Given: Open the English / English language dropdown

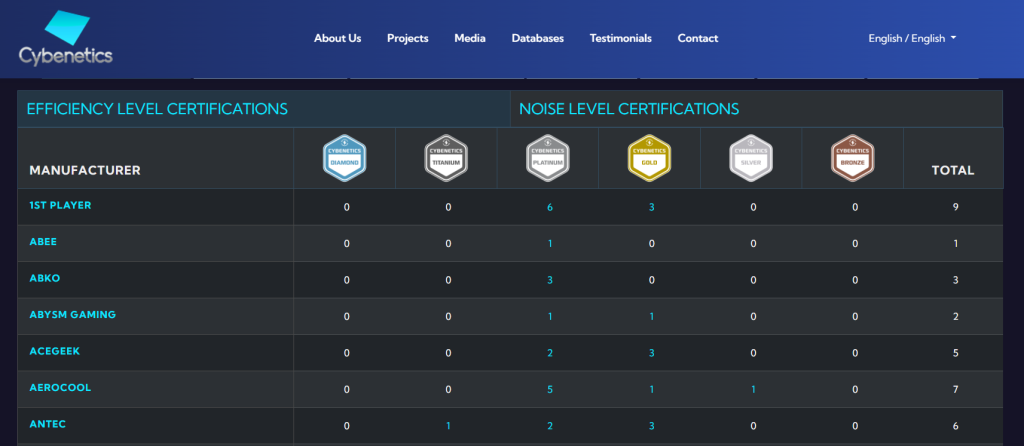Looking at the screenshot, I should (912, 39).
